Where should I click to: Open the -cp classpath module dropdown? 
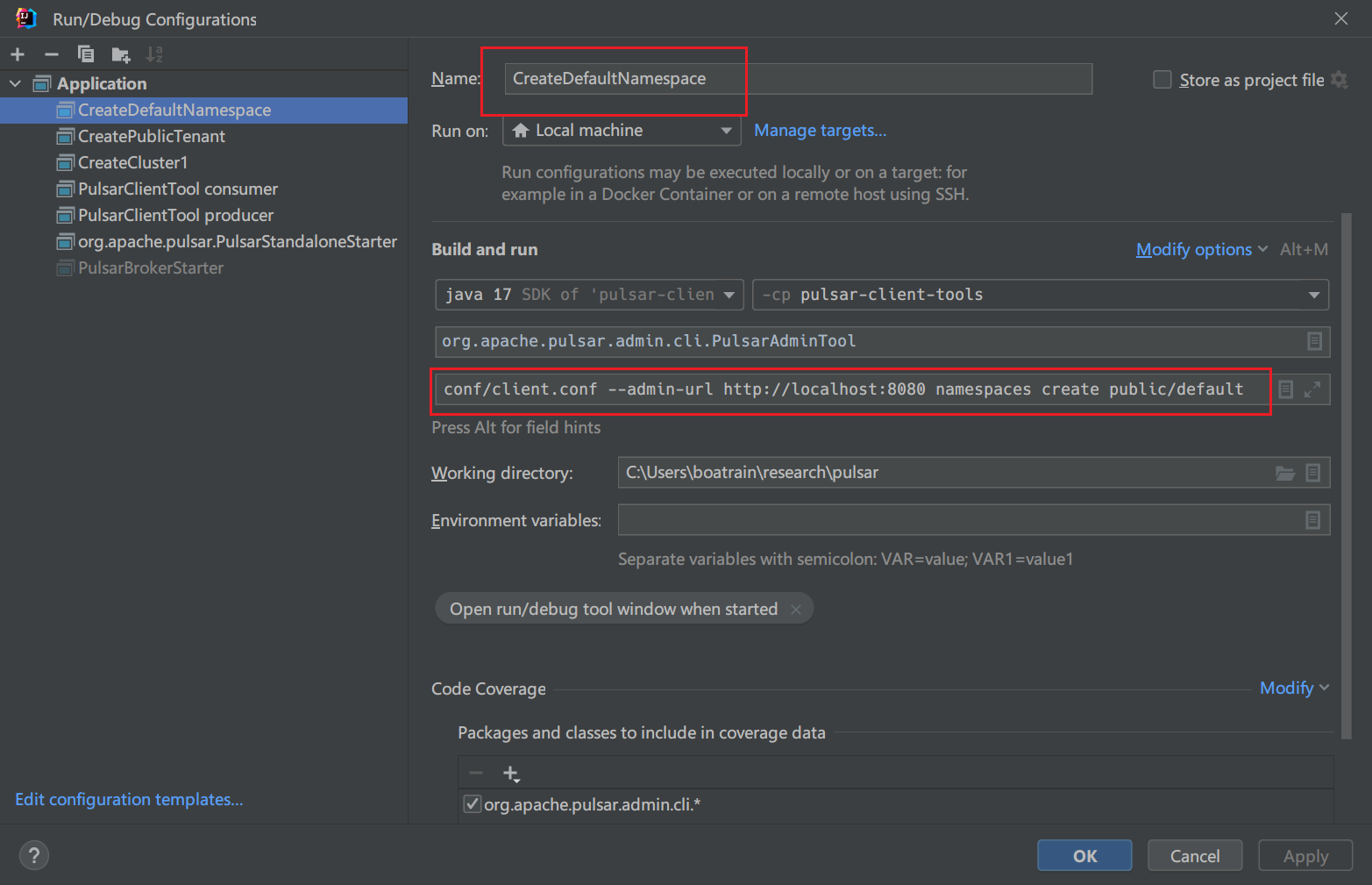1041,295
